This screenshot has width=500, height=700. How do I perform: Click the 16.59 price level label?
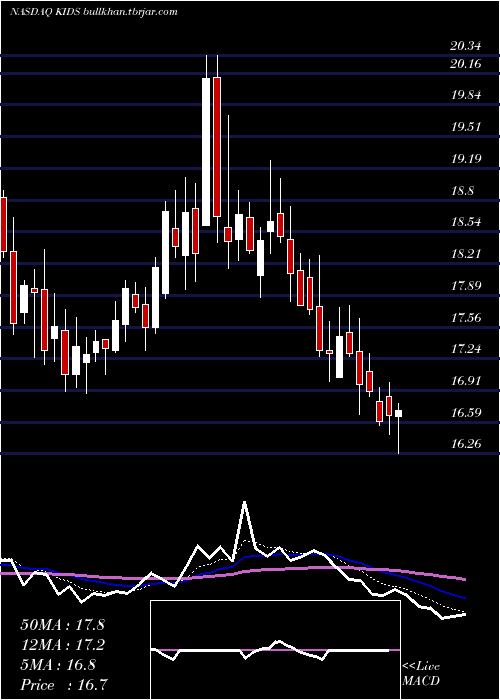coord(466,412)
